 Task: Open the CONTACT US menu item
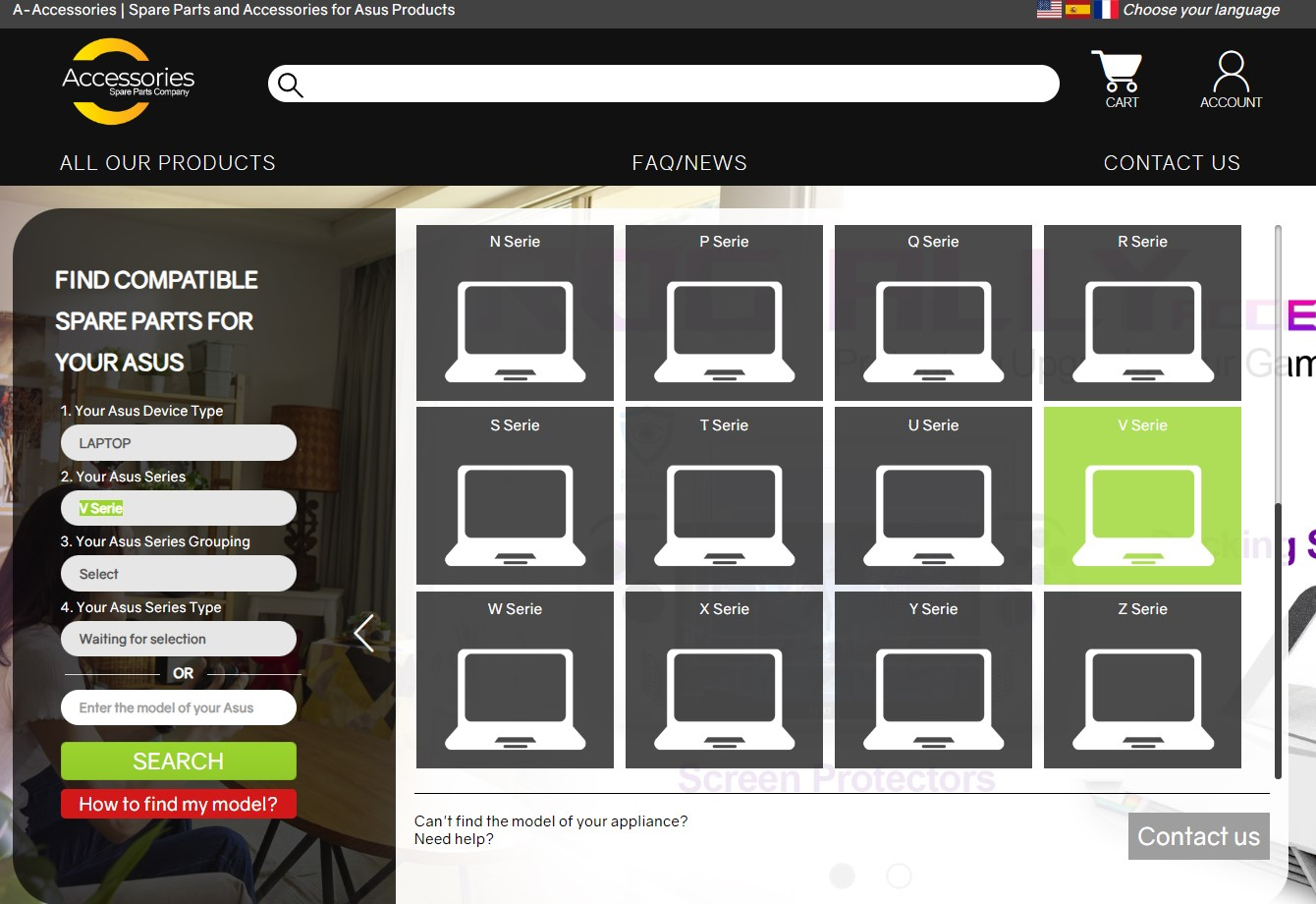[1172, 163]
